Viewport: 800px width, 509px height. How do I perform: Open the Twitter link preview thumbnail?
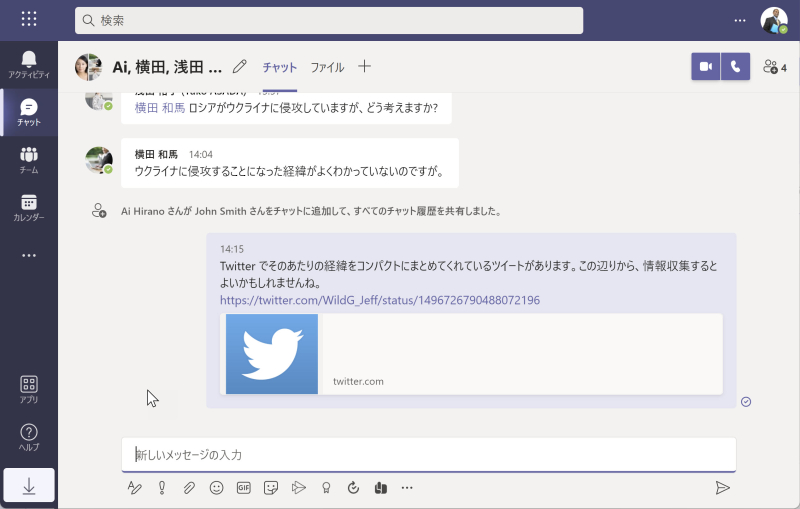272,354
